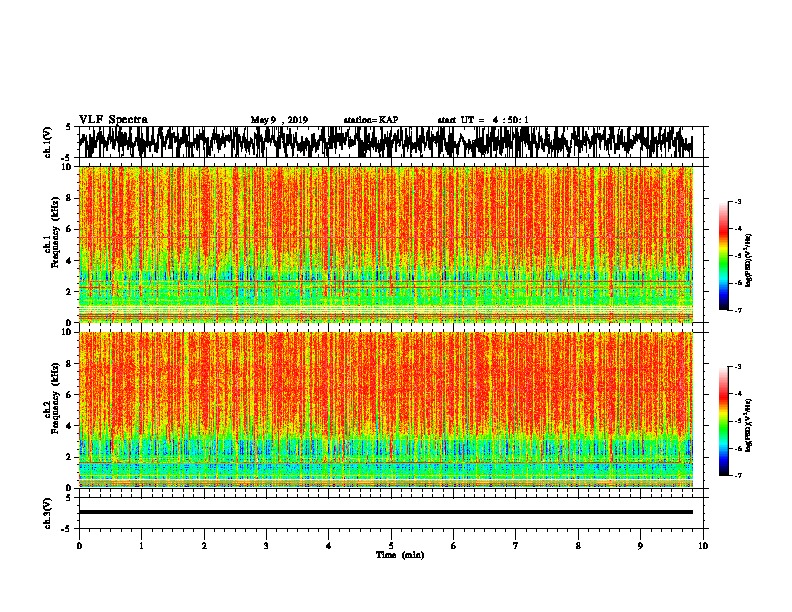The image size is (792, 612).
Task: Click the ch.2 frequency axis "4" tick label
Action: click(x=70, y=426)
